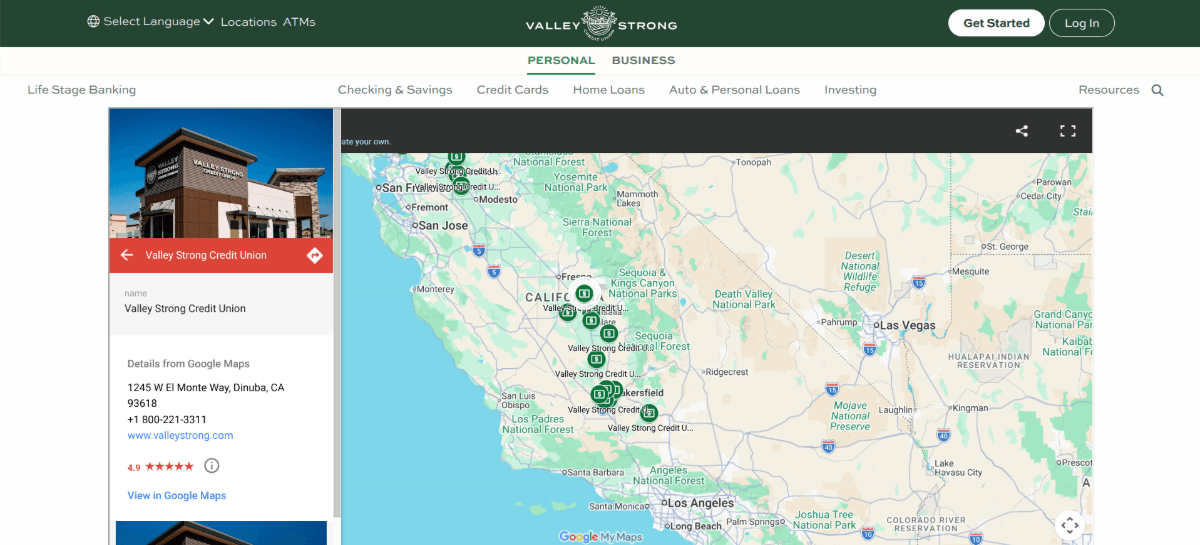
Task: Click View in Google Maps link
Action: pyautogui.click(x=177, y=496)
